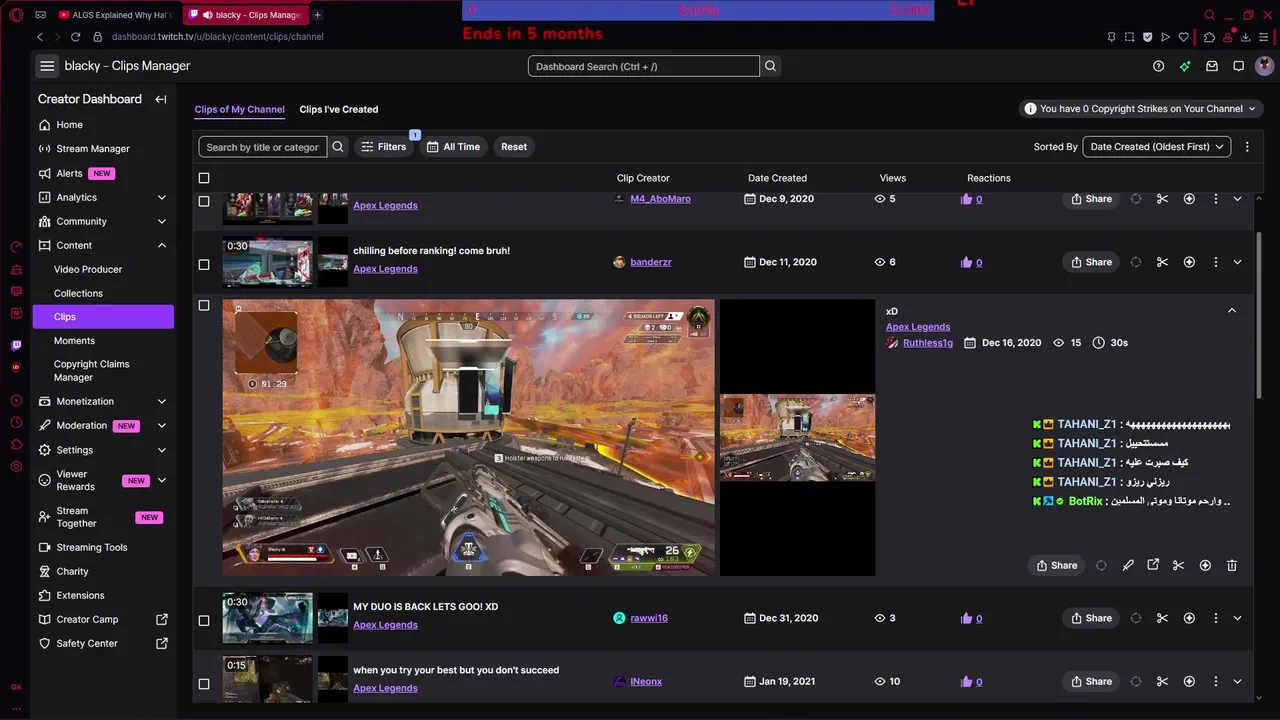Edit the xD clip title pencil
Screen dimensions: 1280x720
(1128, 565)
